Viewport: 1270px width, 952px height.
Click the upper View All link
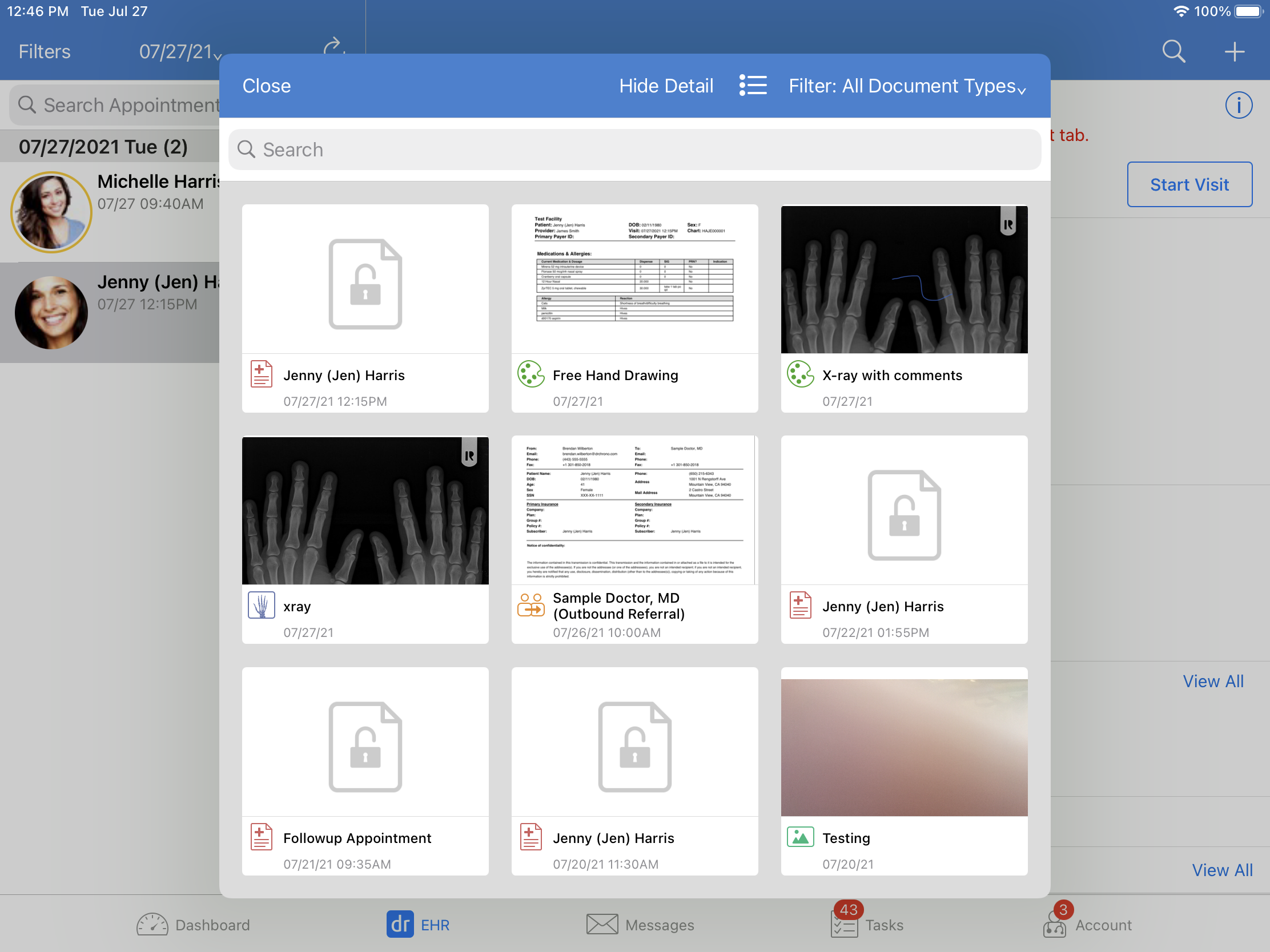point(1212,681)
